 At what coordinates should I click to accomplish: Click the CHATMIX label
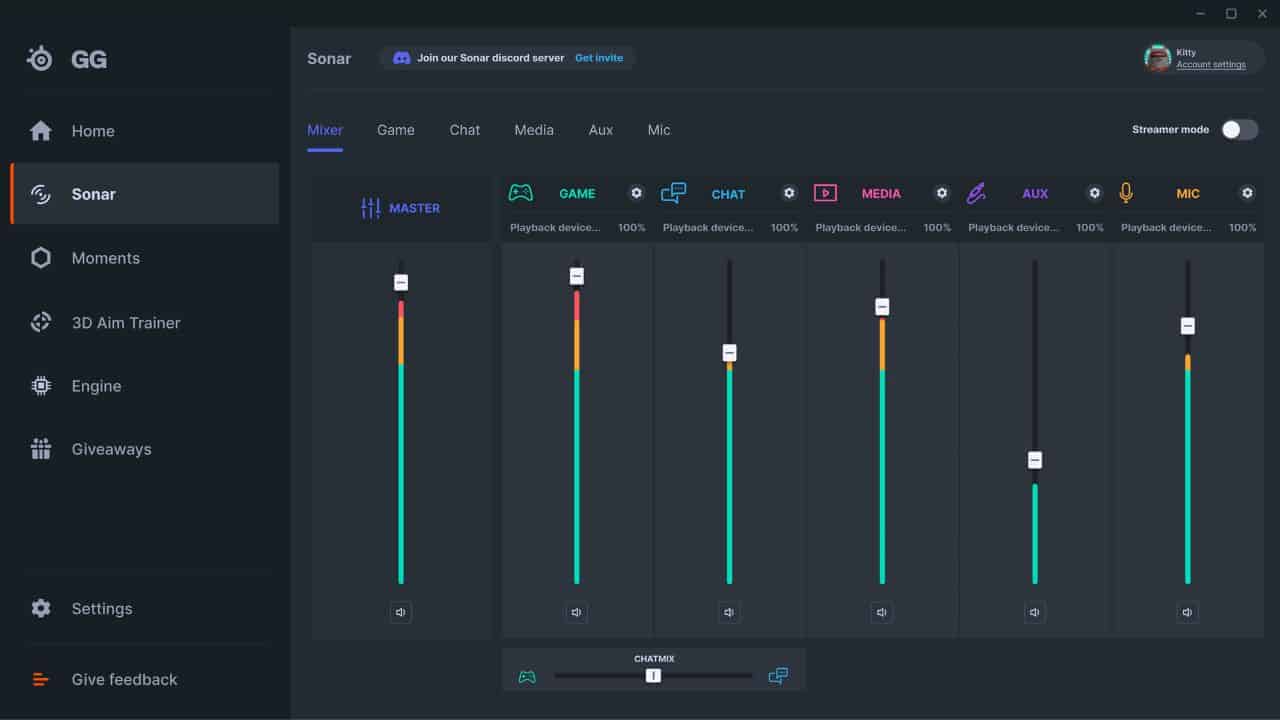click(654, 659)
